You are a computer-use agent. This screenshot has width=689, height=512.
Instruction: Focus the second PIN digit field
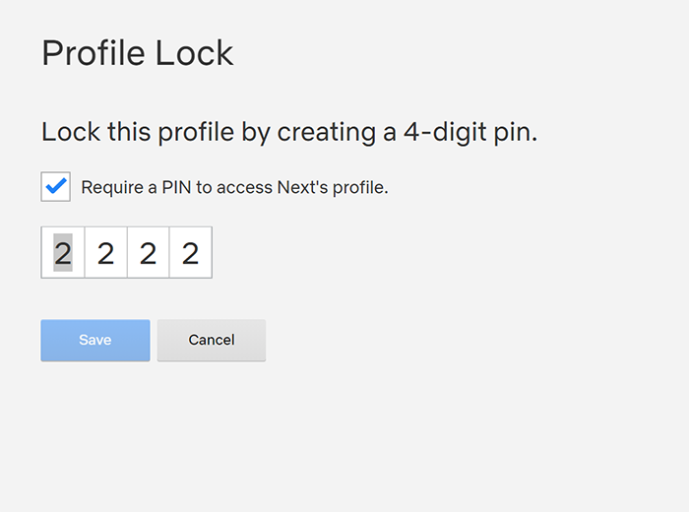(x=106, y=252)
